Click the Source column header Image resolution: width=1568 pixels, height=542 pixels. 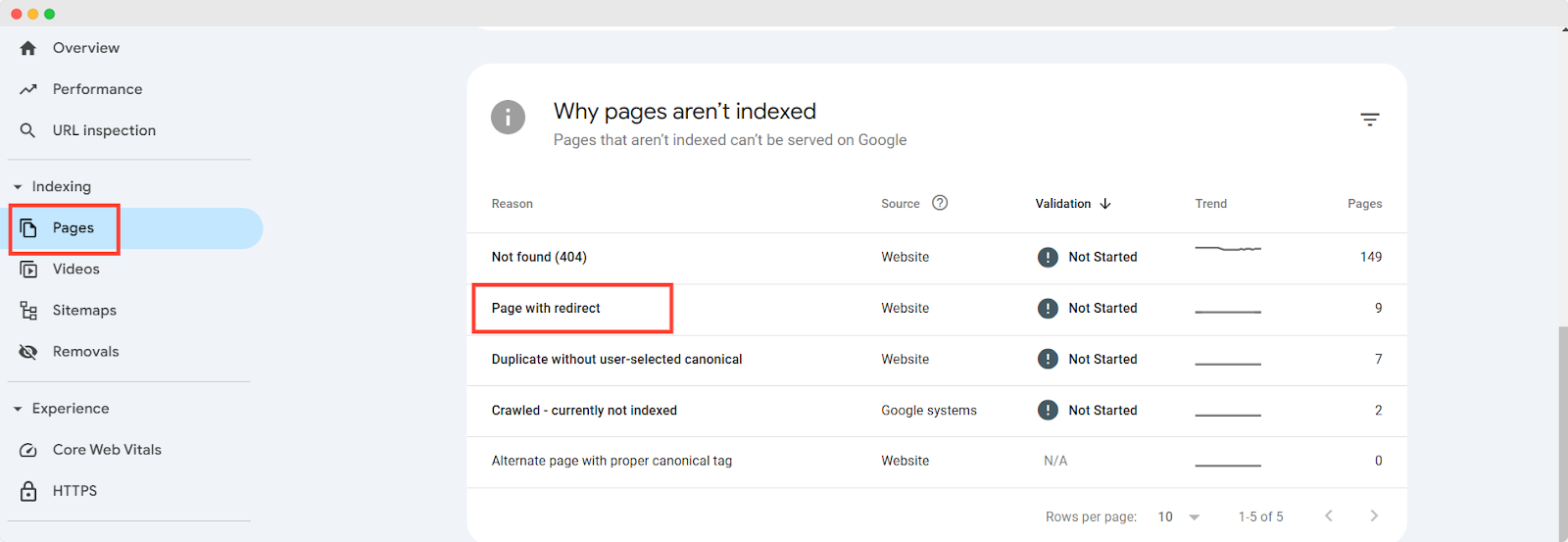901,204
